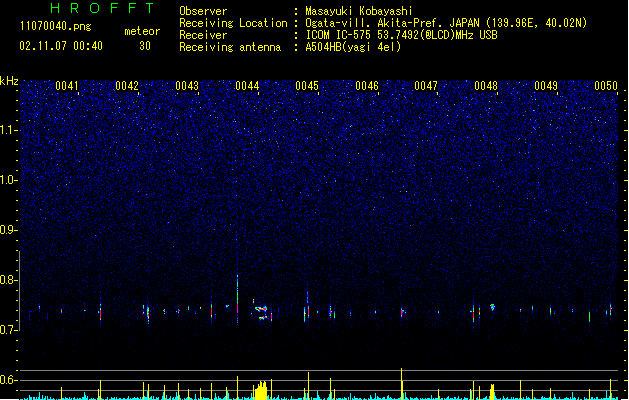The height and width of the screenshot is (400, 629).
Task: Click the Receiver label
Action: 203,35
